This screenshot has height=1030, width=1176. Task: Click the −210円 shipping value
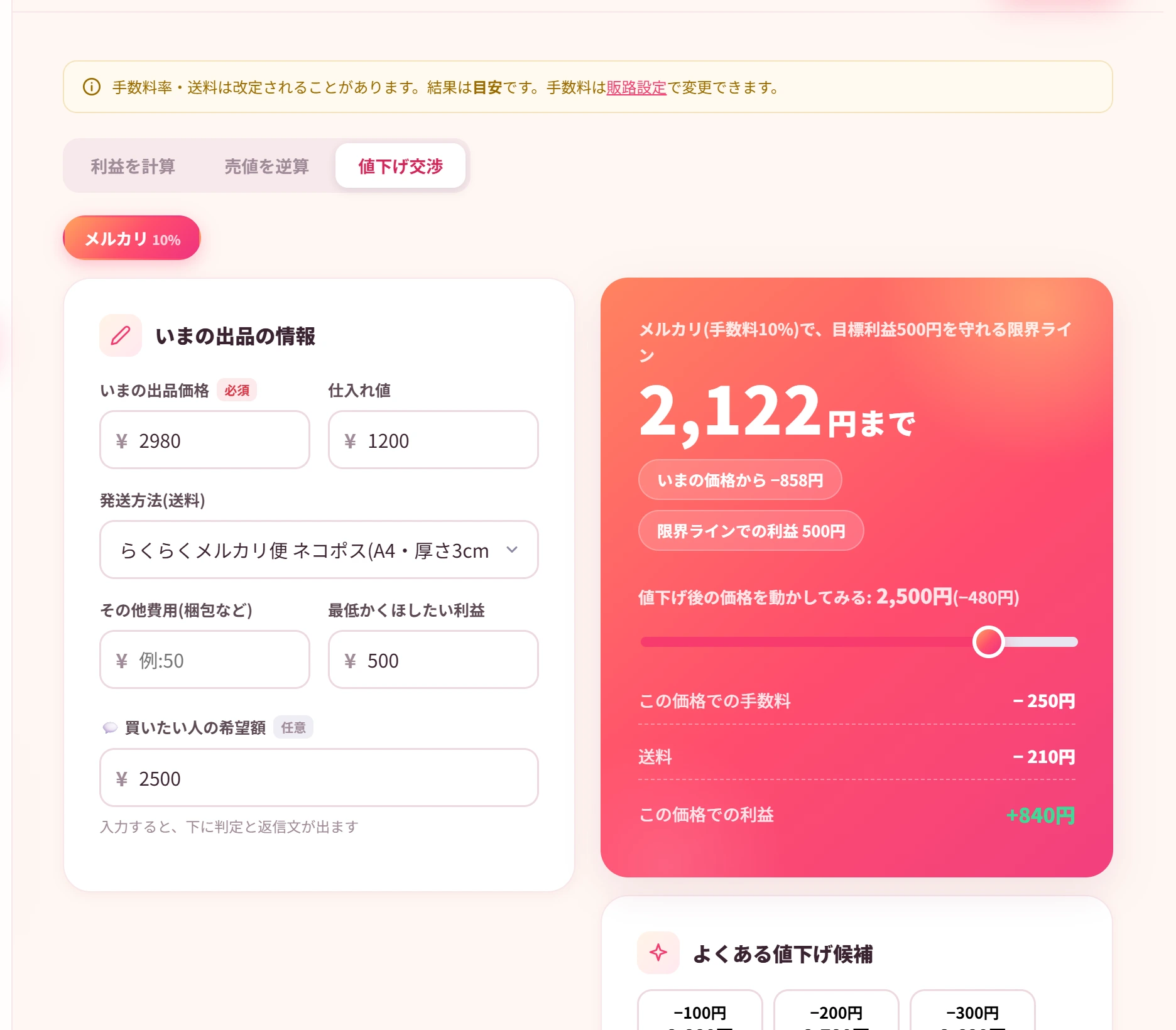coord(1043,757)
